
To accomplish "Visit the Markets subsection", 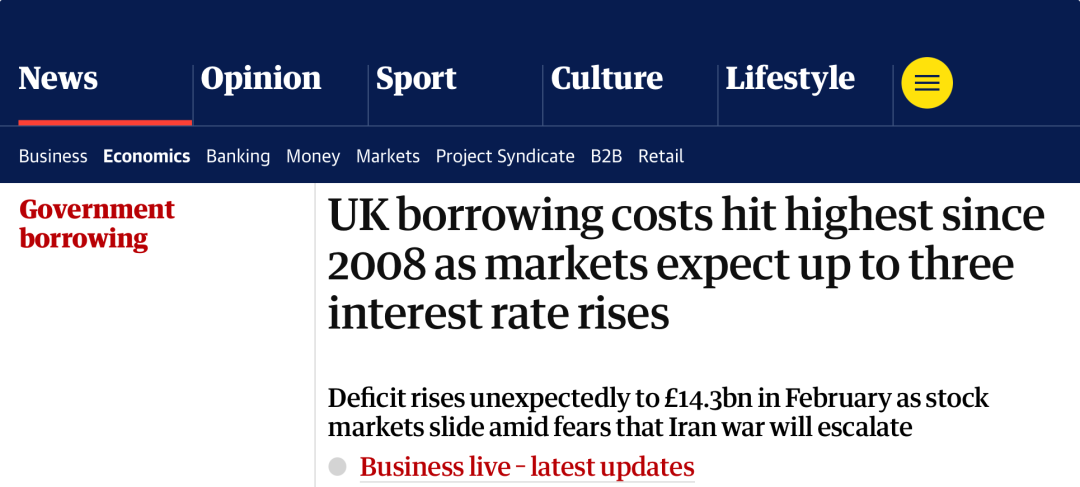I will tap(388, 156).
